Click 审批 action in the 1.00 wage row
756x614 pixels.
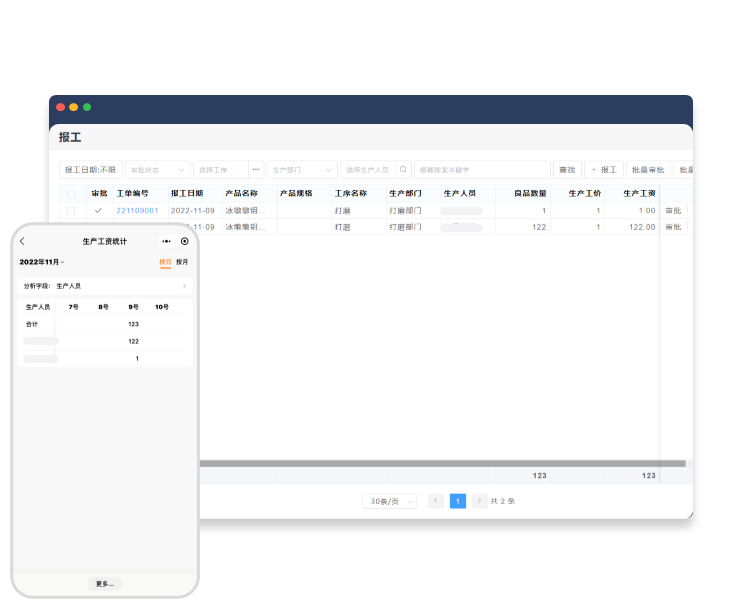pyautogui.click(x=673, y=210)
